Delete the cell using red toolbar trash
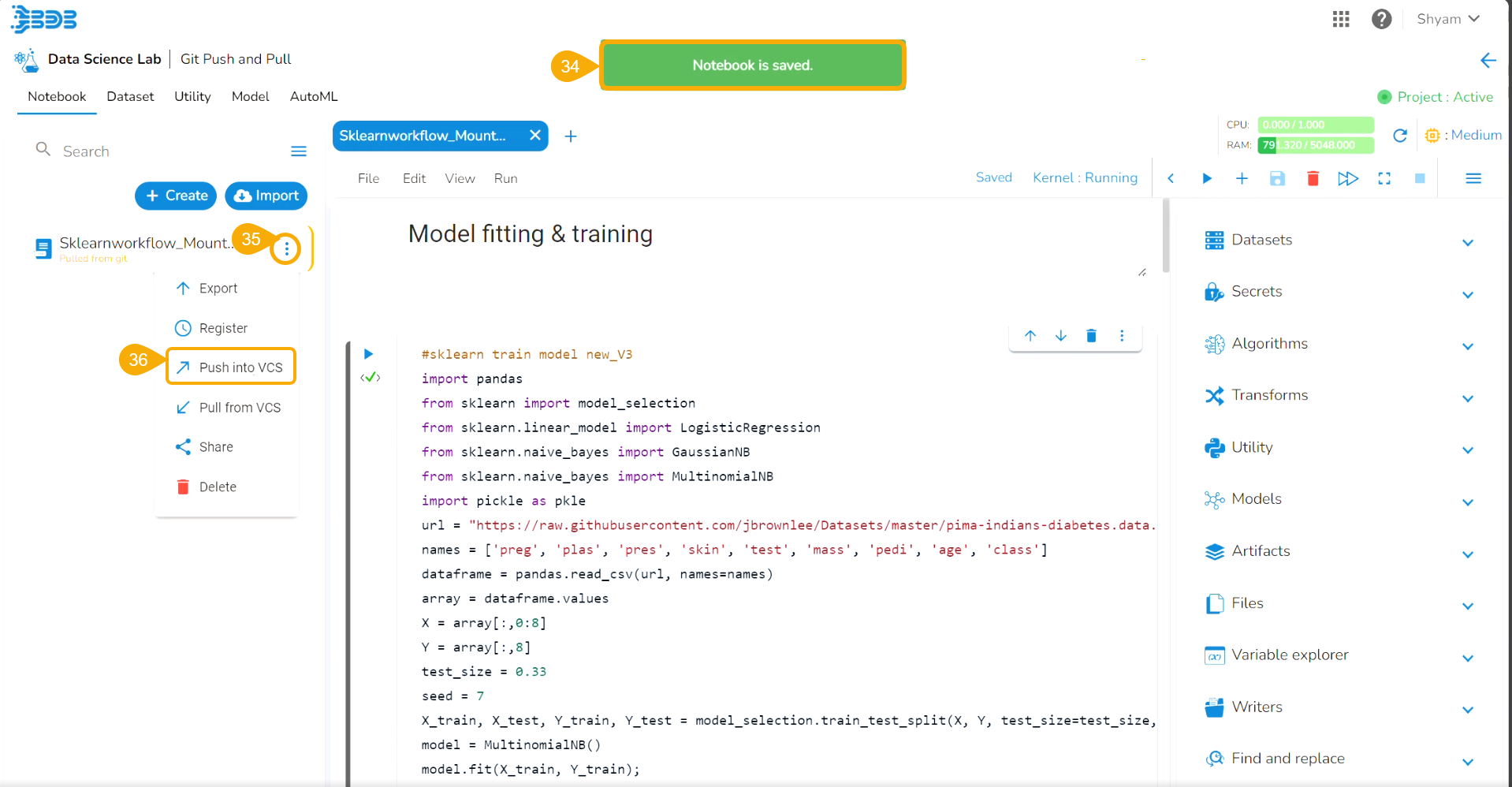The width and height of the screenshot is (1512, 787). click(x=1313, y=178)
